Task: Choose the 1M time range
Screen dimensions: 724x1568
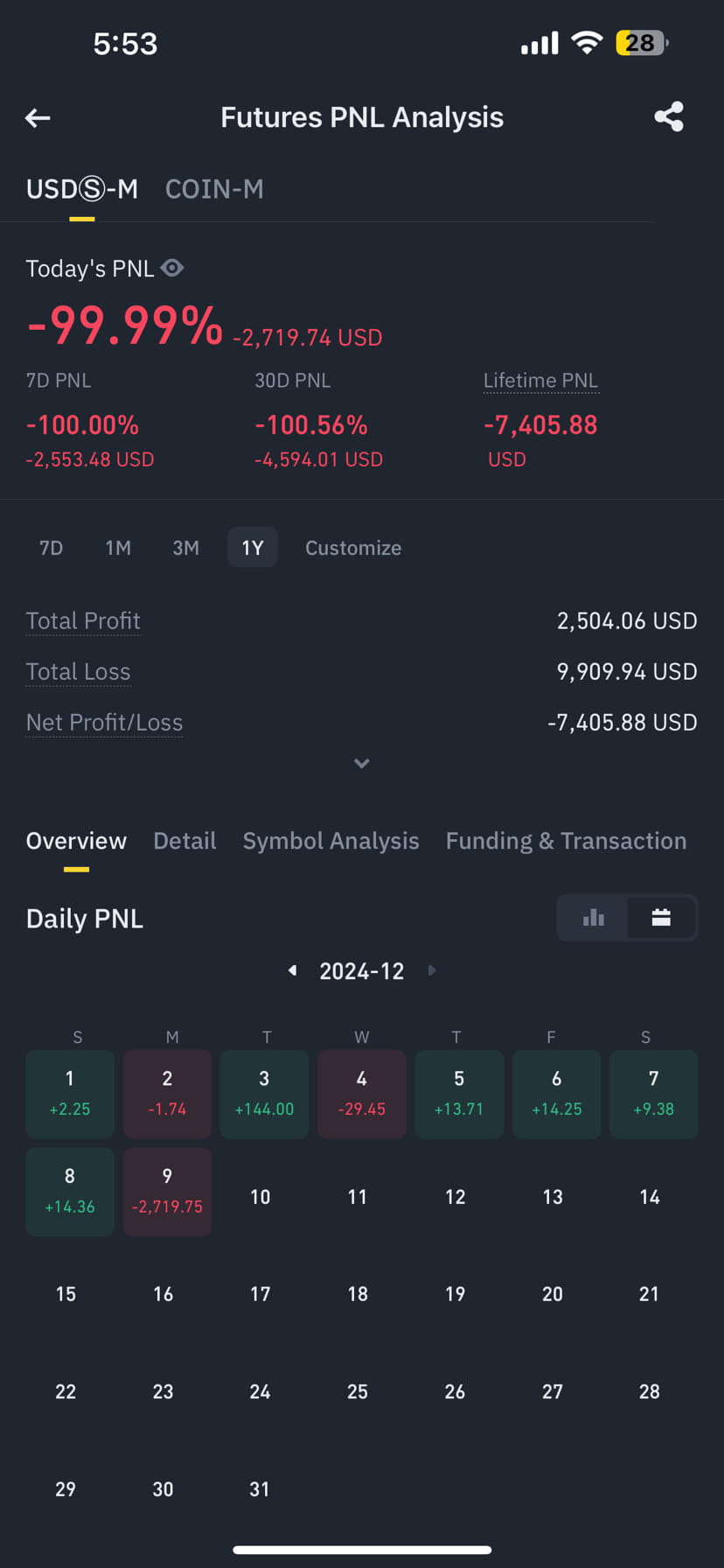Action: coord(118,548)
